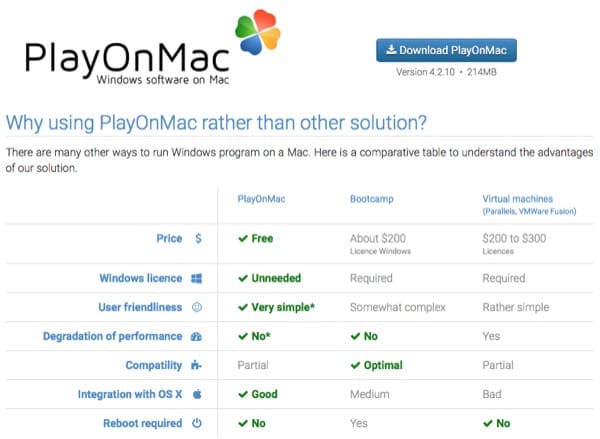Image resolution: width=600 pixels, height=439 pixels.
Task: Click the Apple icon for Integration with OS X
Action: 197,394
